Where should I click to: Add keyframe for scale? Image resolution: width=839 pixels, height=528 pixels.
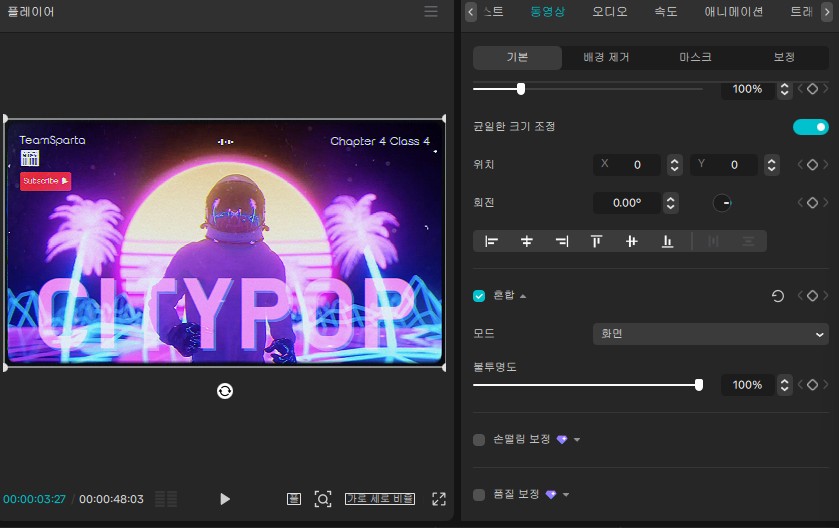pyautogui.click(x=812, y=89)
